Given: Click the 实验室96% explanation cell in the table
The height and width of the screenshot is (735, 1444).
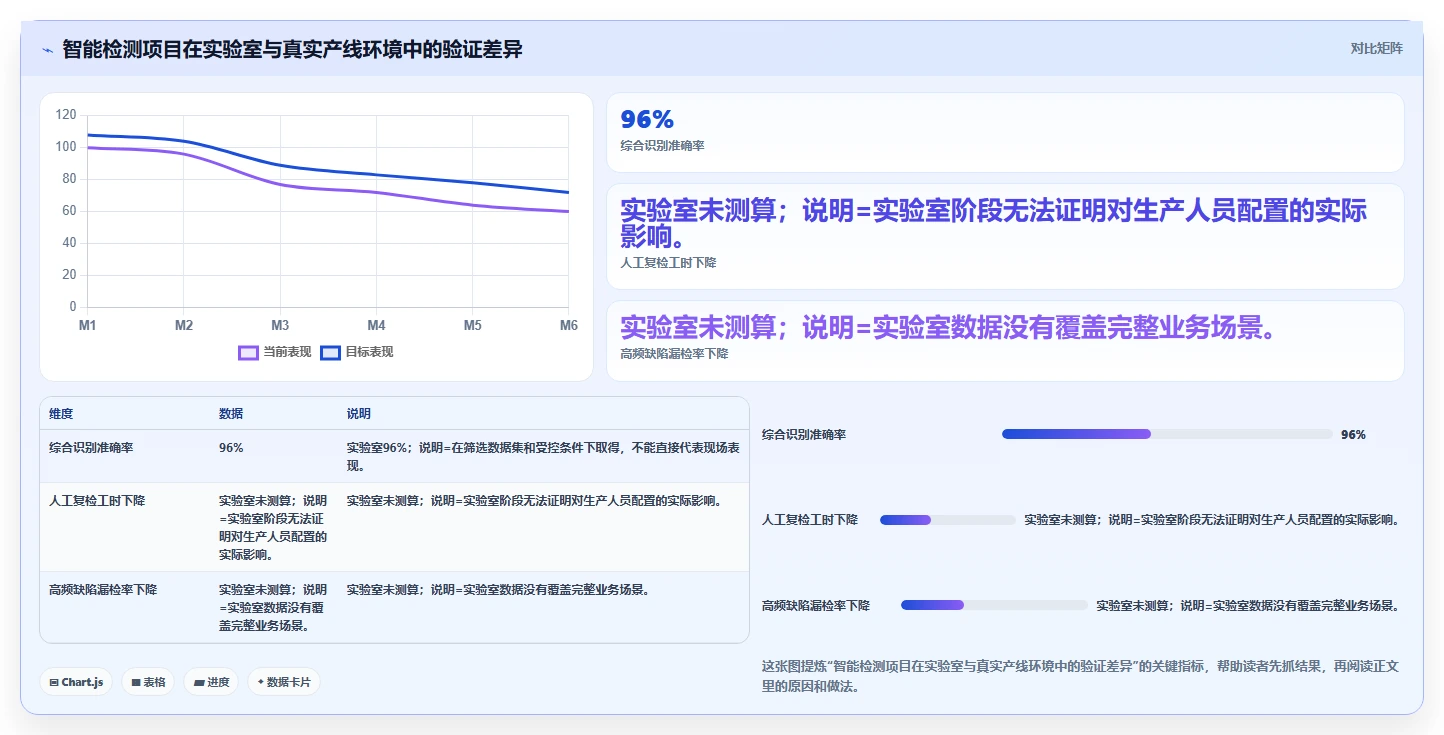Looking at the screenshot, I should (x=543, y=457).
